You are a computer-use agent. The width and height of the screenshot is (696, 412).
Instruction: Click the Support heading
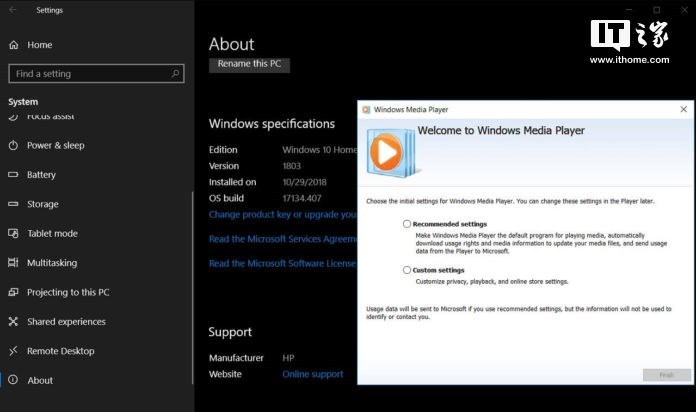coord(230,332)
